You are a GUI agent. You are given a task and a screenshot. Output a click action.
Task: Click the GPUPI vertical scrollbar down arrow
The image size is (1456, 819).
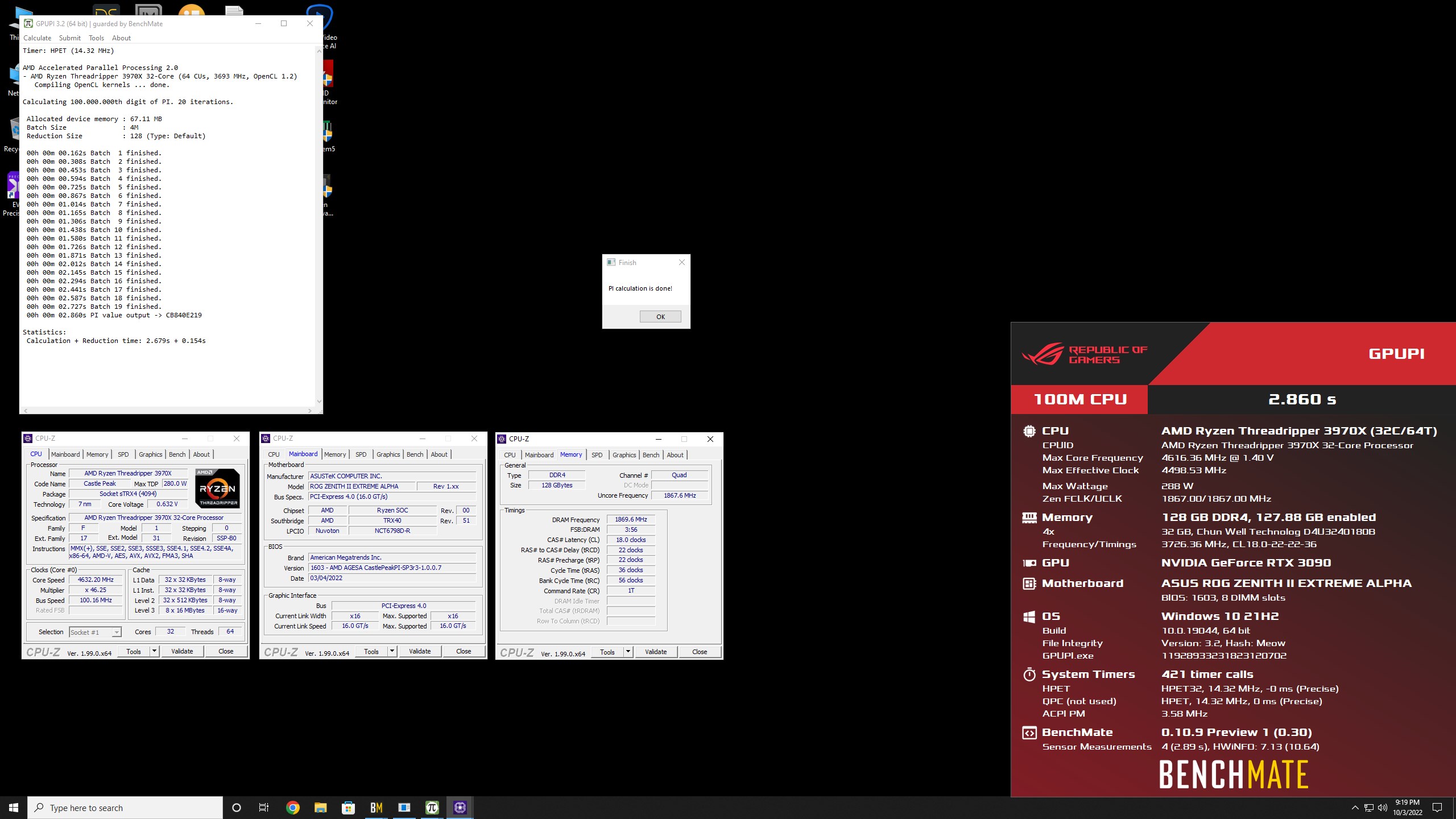point(319,401)
